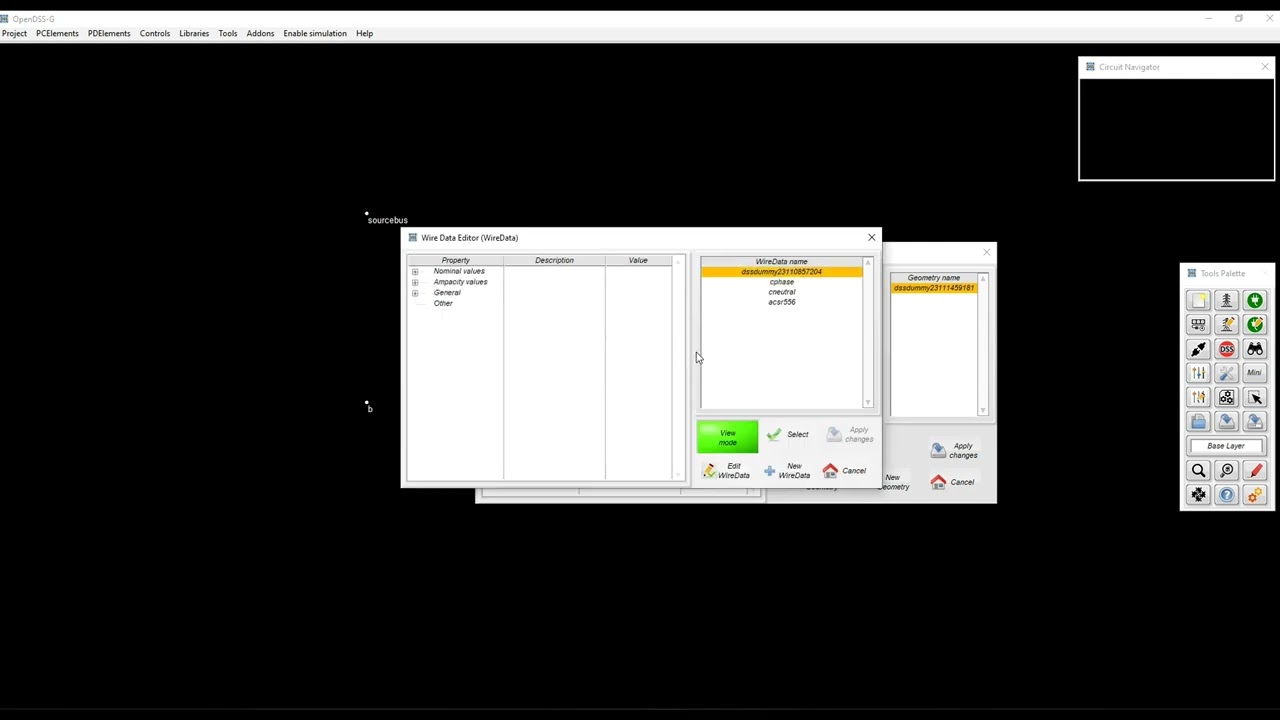Click Cancel in Wire Data Editor
Screen dimensions: 1280x720
(845, 471)
